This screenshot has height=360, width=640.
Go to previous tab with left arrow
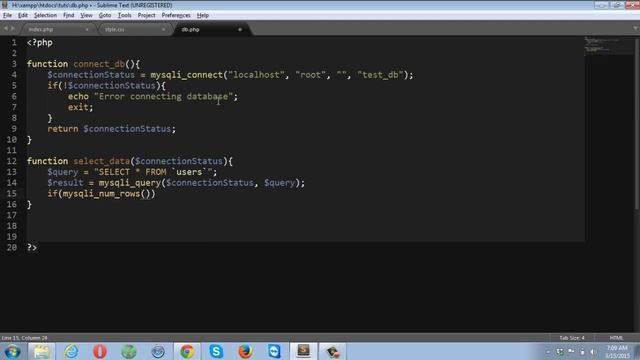pyautogui.click(x=6, y=28)
